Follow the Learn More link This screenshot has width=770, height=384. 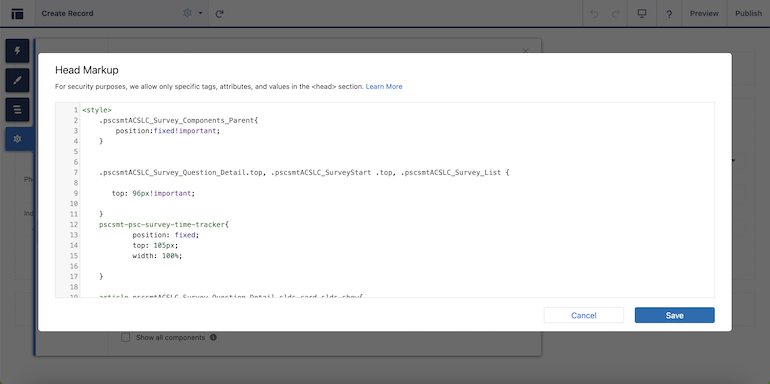pyautogui.click(x=384, y=86)
